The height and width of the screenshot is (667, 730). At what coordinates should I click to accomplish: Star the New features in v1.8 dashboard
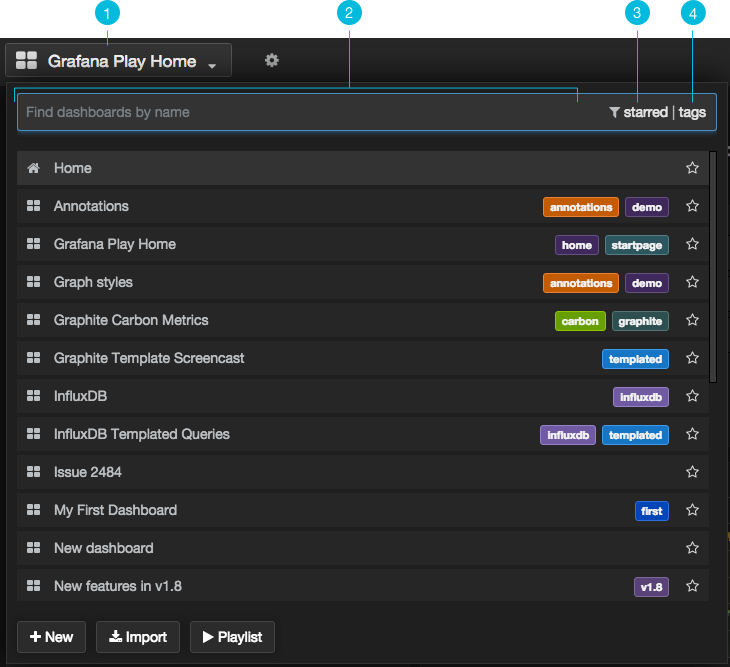coord(692,586)
